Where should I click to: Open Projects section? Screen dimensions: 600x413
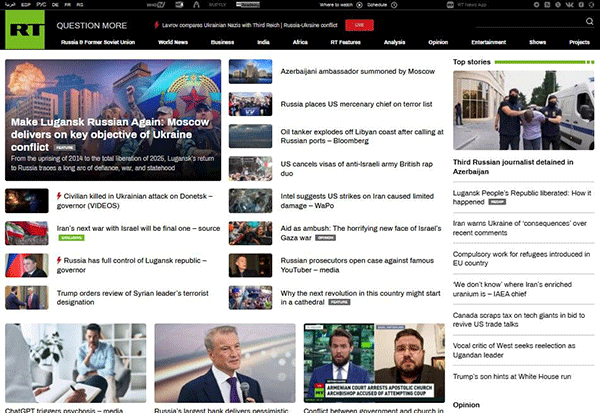tap(579, 42)
